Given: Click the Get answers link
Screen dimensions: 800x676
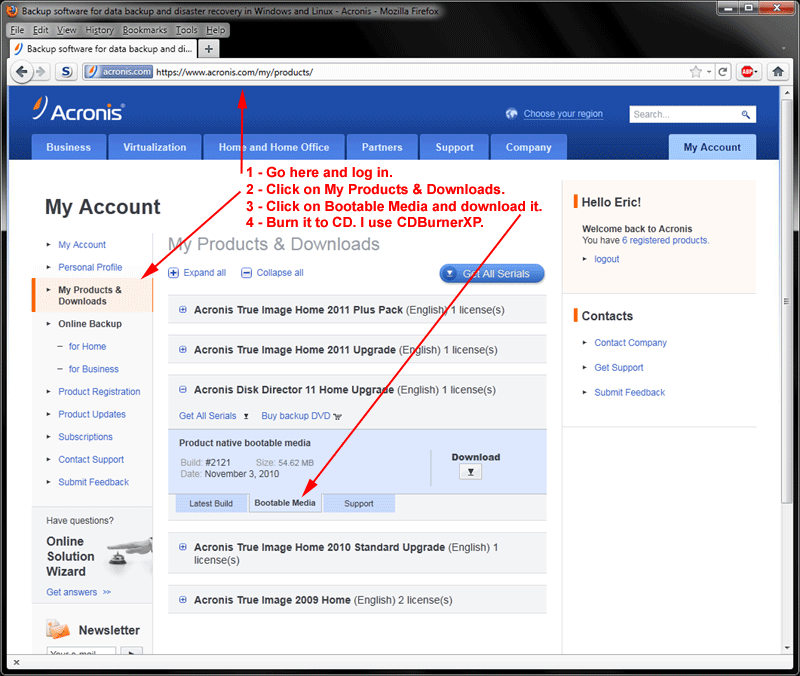Looking at the screenshot, I should coord(71,592).
